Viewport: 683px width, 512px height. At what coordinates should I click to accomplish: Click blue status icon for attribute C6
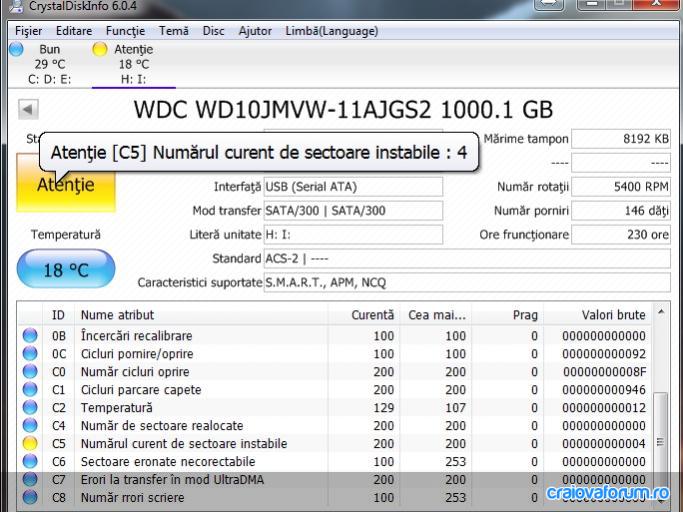coord(30,461)
